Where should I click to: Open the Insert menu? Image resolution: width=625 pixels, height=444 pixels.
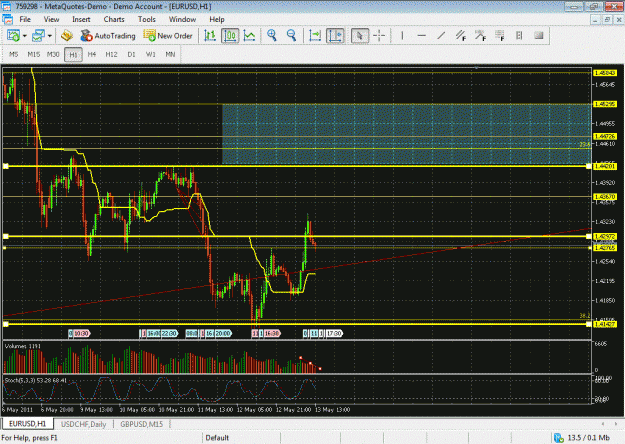click(x=81, y=20)
